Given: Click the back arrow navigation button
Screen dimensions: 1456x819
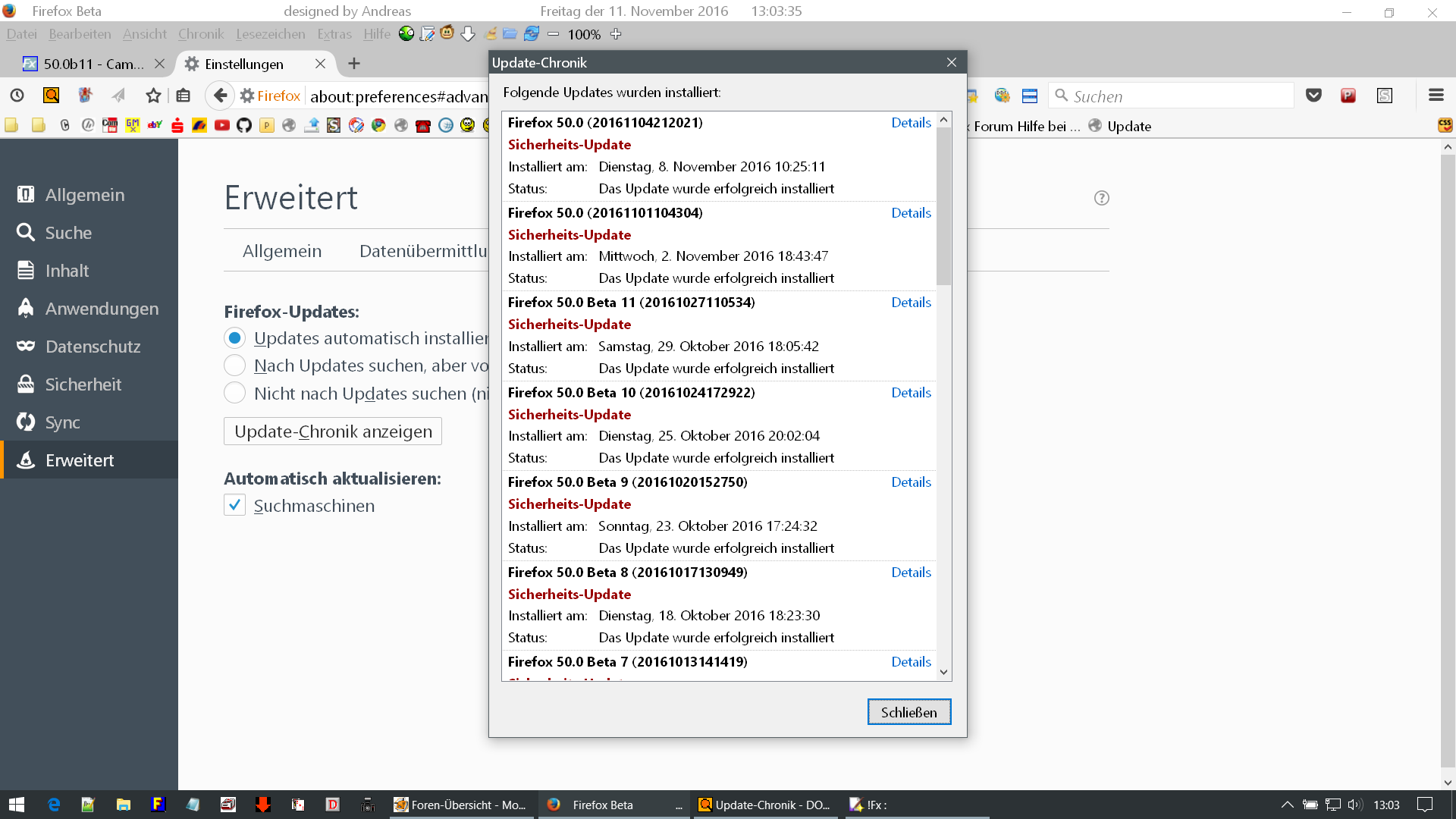Looking at the screenshot, I should click(220, 96).
